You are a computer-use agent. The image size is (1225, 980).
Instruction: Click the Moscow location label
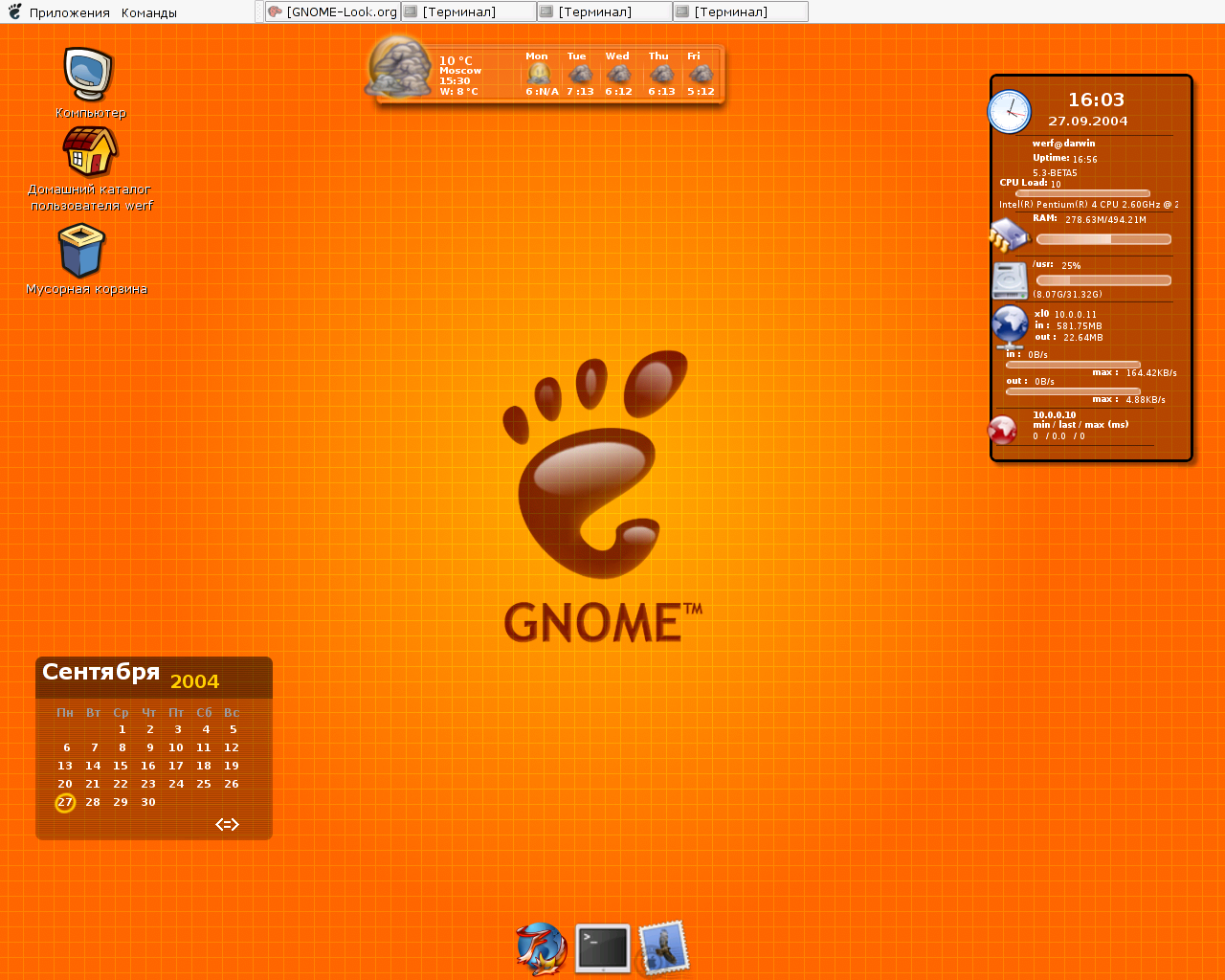coord(460,71)
